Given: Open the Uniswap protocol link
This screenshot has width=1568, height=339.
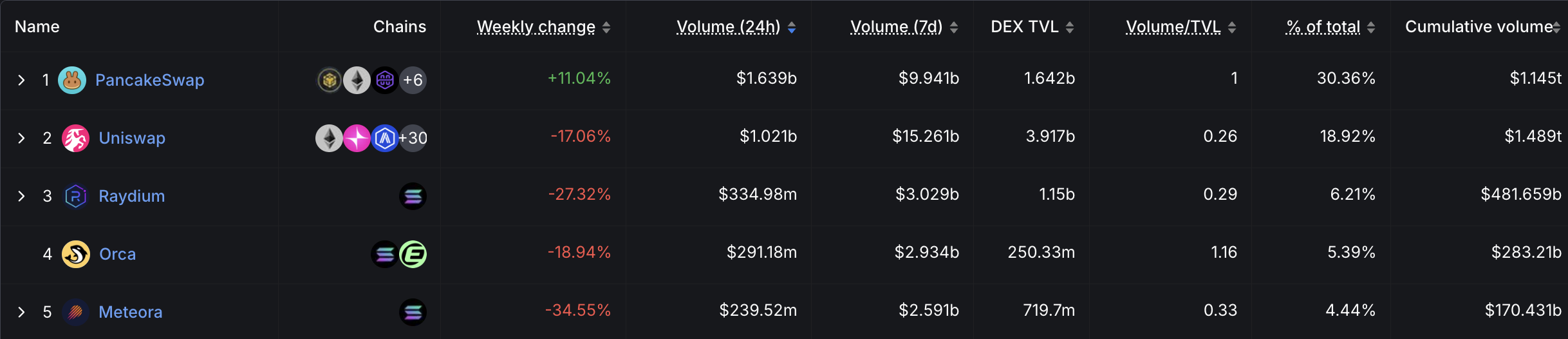Looking at the screenshot, I should click(x=132, y=138).
